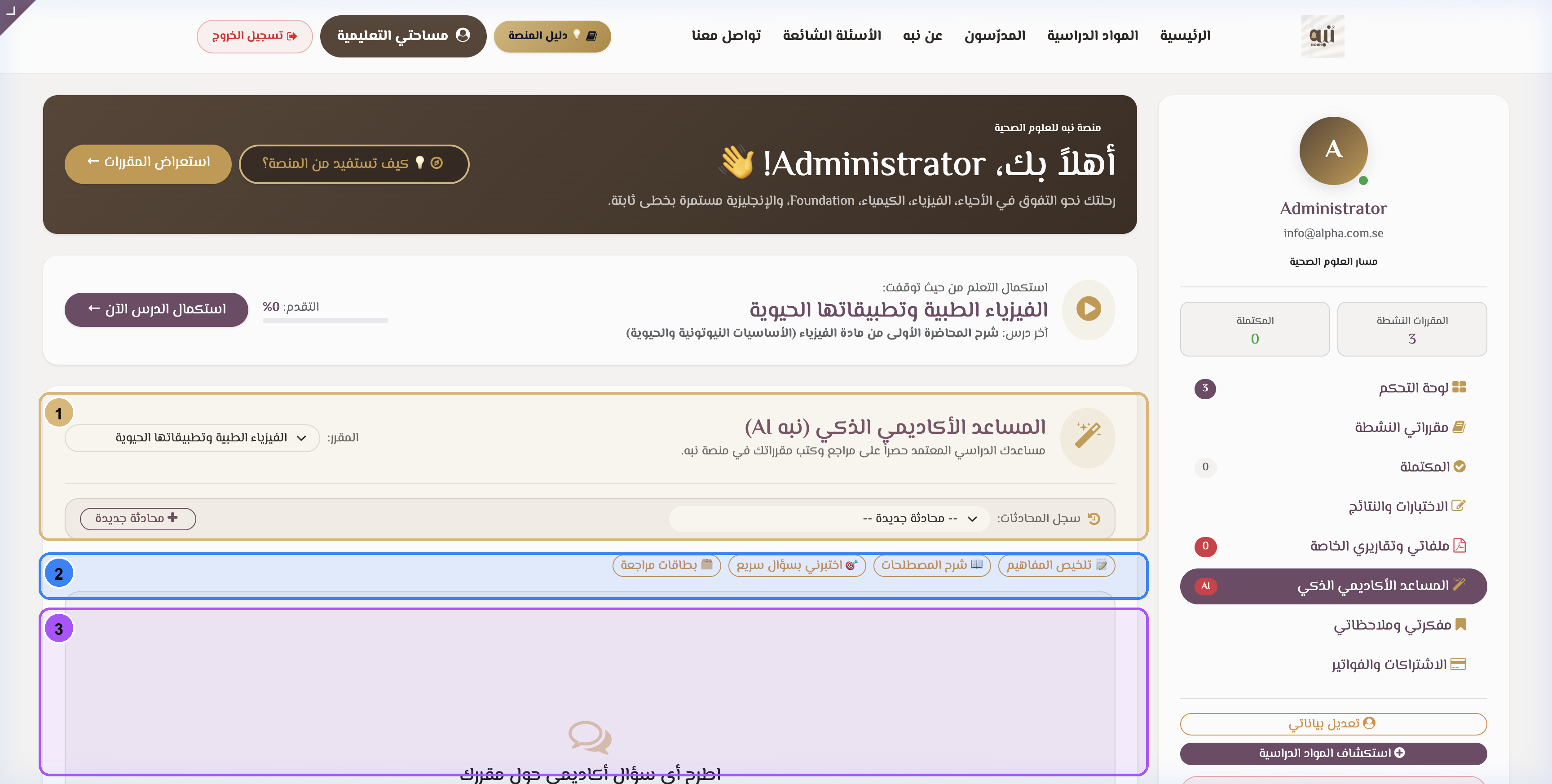This screenshot has width=1552, height=784.
Task: Click استعراض المقررات button in banner
Action: [x=148, y=163]
